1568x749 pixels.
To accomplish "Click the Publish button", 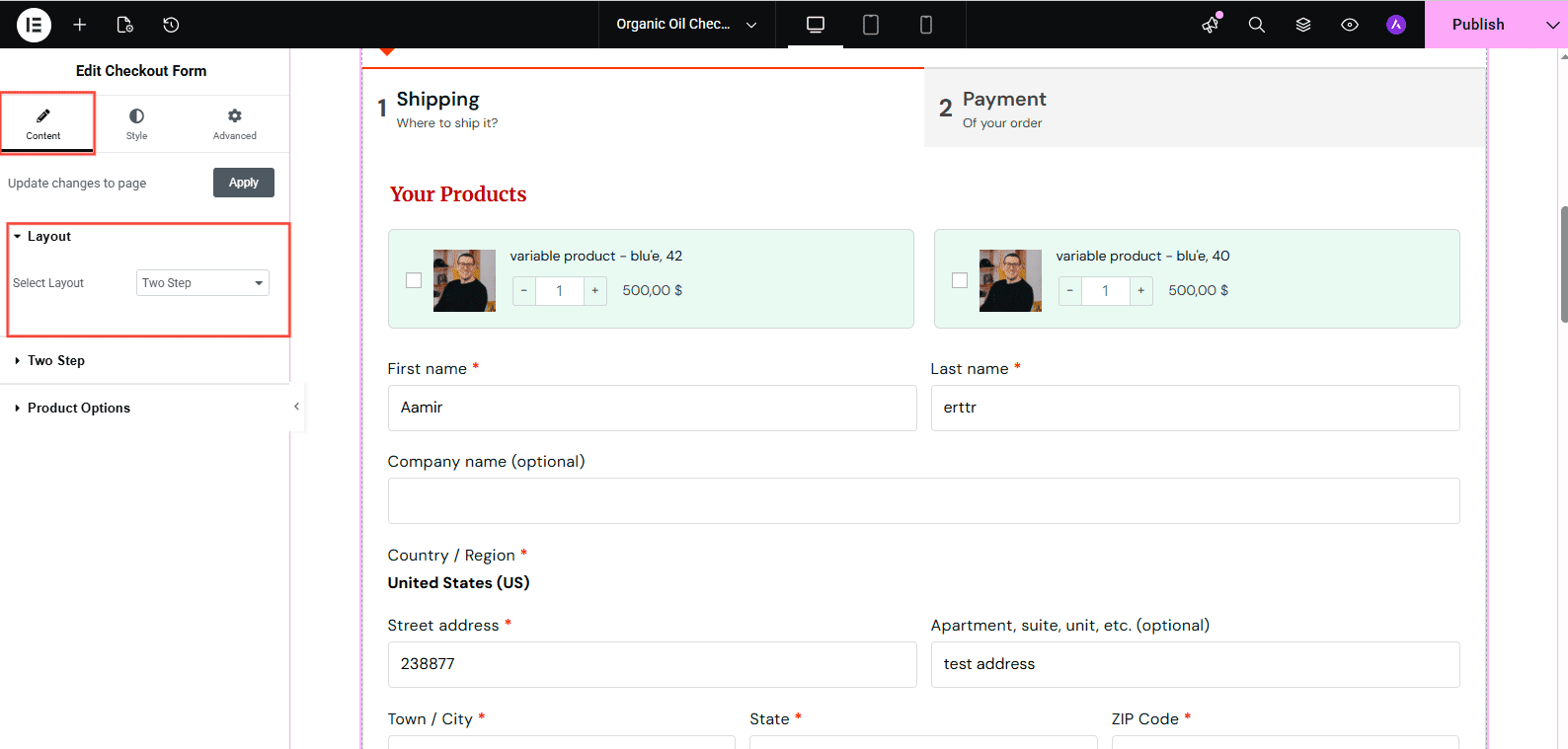I will [1478, 25].
